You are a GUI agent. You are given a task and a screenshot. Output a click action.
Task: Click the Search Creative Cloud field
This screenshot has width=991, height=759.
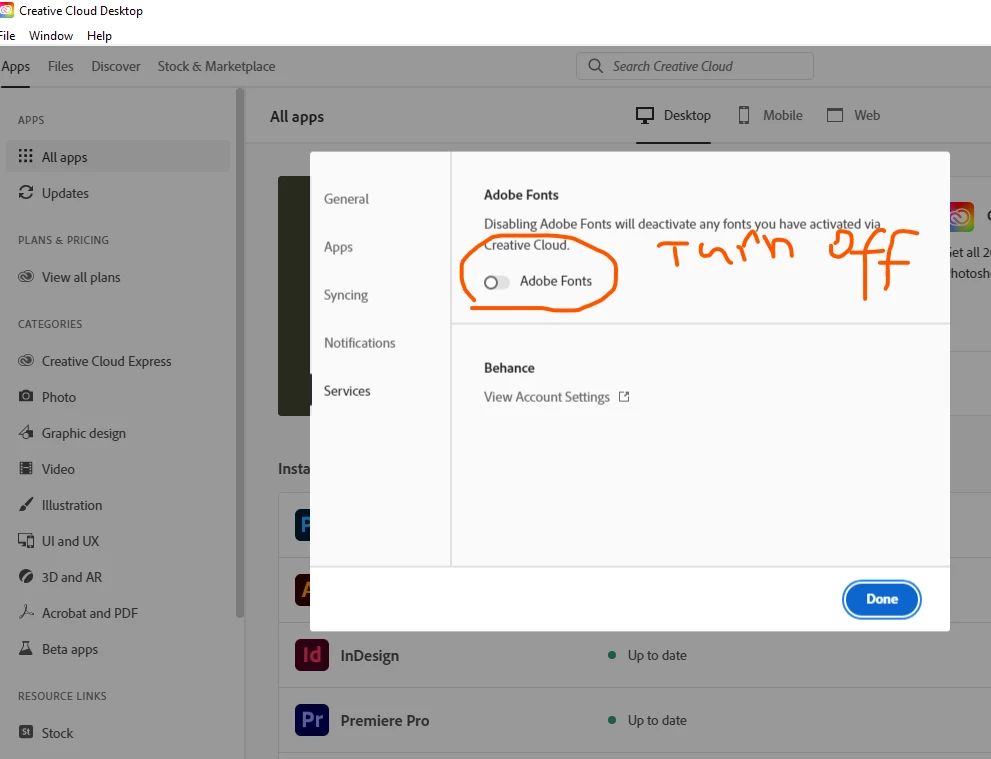695,66
